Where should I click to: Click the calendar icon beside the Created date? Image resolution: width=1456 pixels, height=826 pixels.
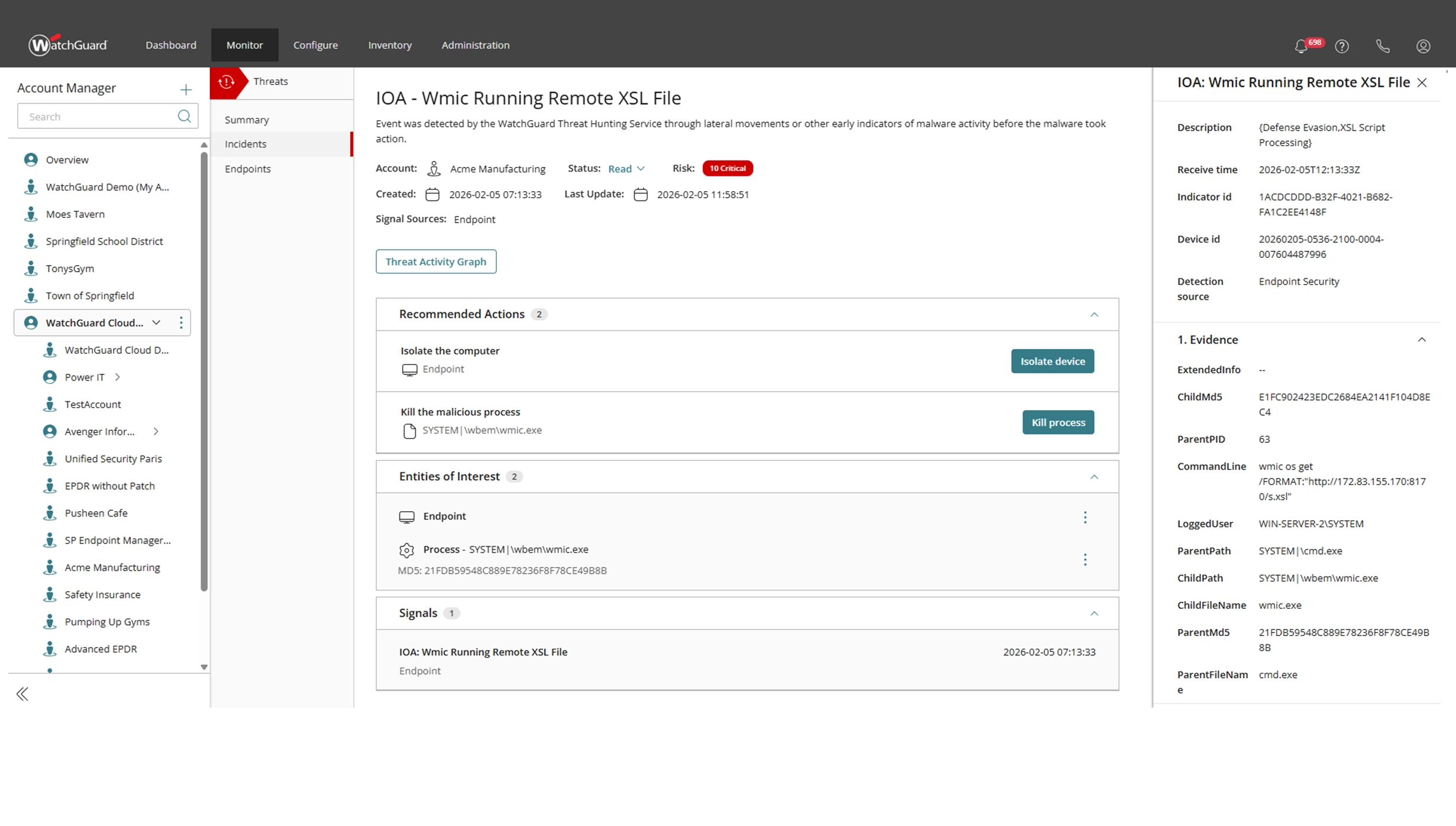click(432, 194)
